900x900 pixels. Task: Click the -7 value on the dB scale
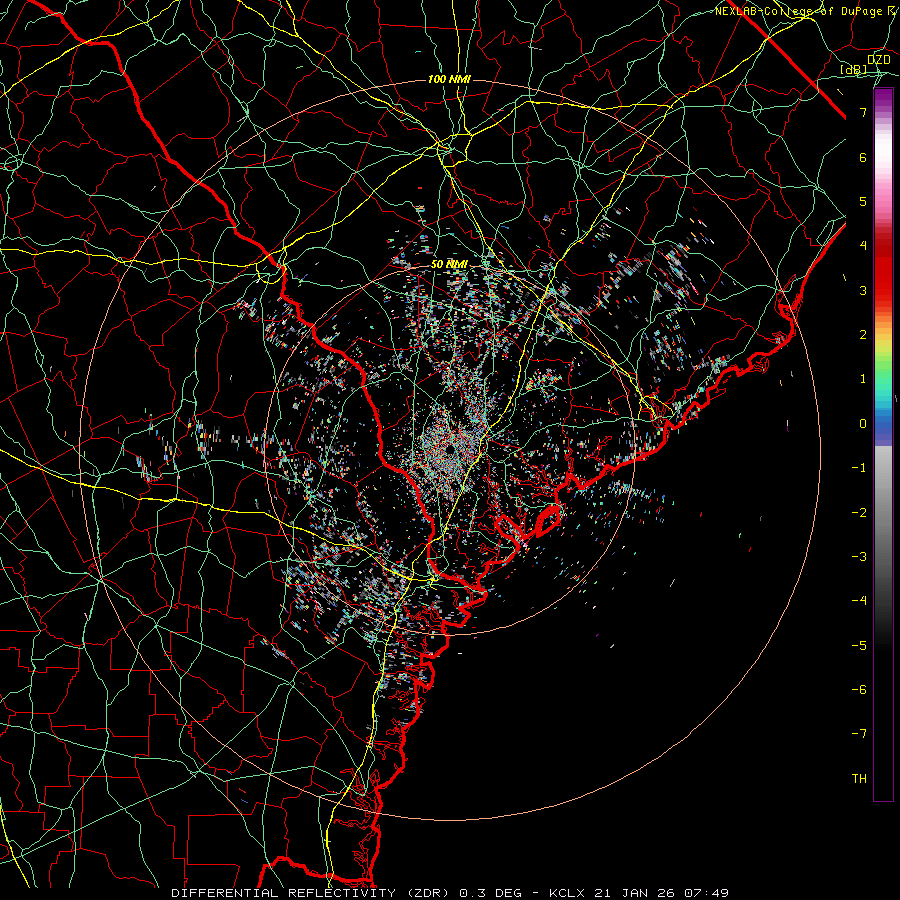pos(859,734)
